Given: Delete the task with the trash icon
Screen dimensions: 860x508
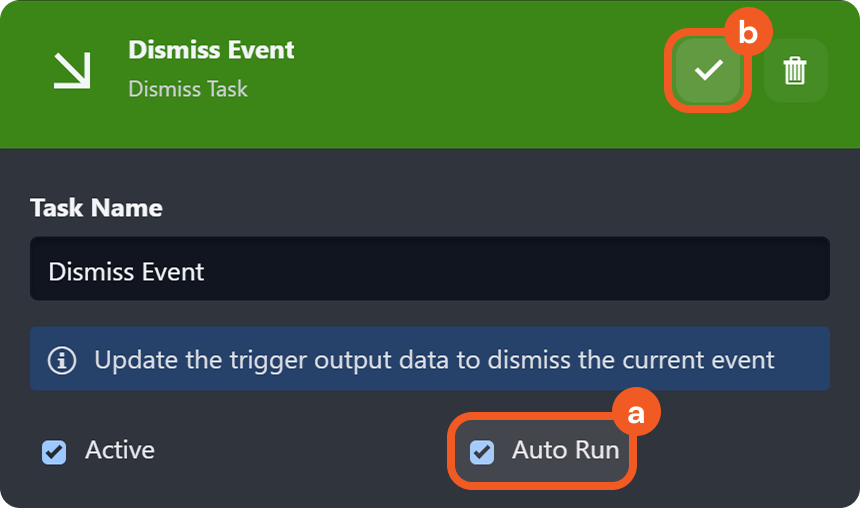Looking at the screenshot, I should pos(795,70).
